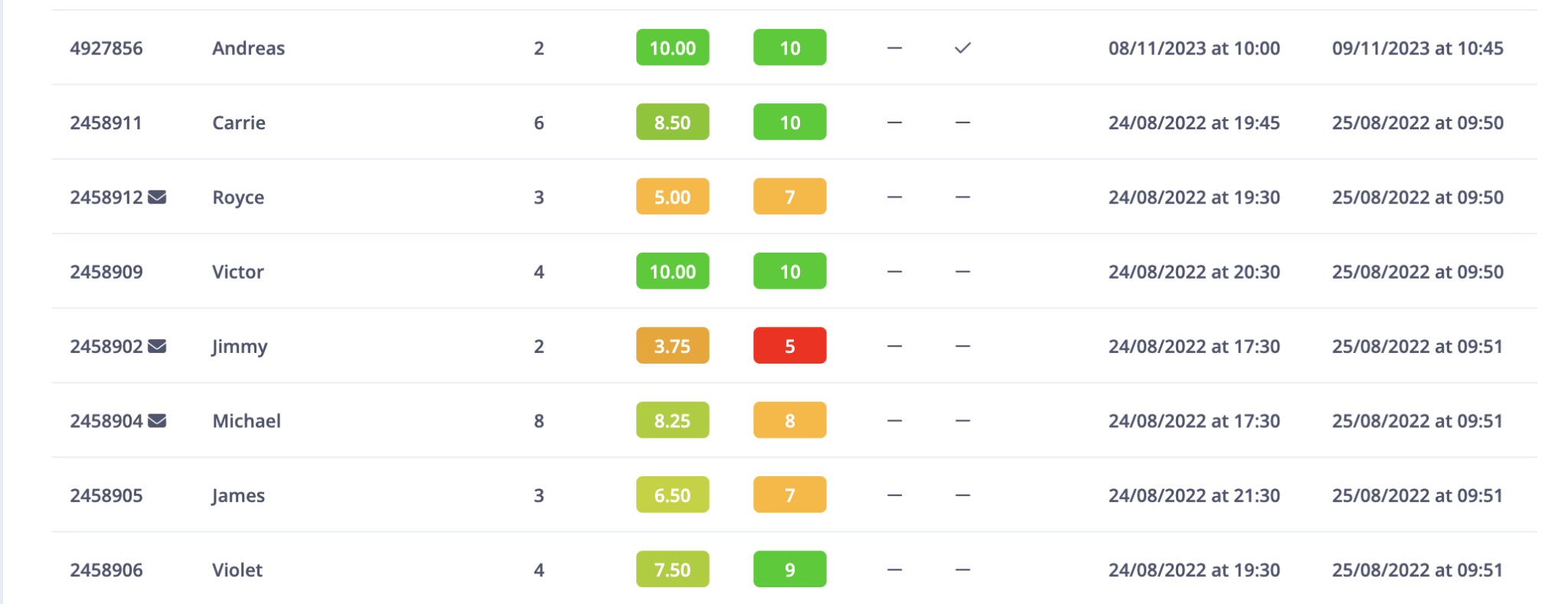Viewport: 1568px width, 604px height.
Task: Click the date 08/11/2023 at 10:00
Action: [x=1194, y=48]
